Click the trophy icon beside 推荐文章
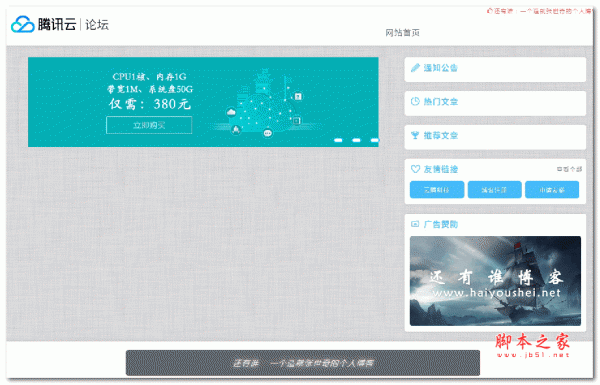 [x=415, y=135]
